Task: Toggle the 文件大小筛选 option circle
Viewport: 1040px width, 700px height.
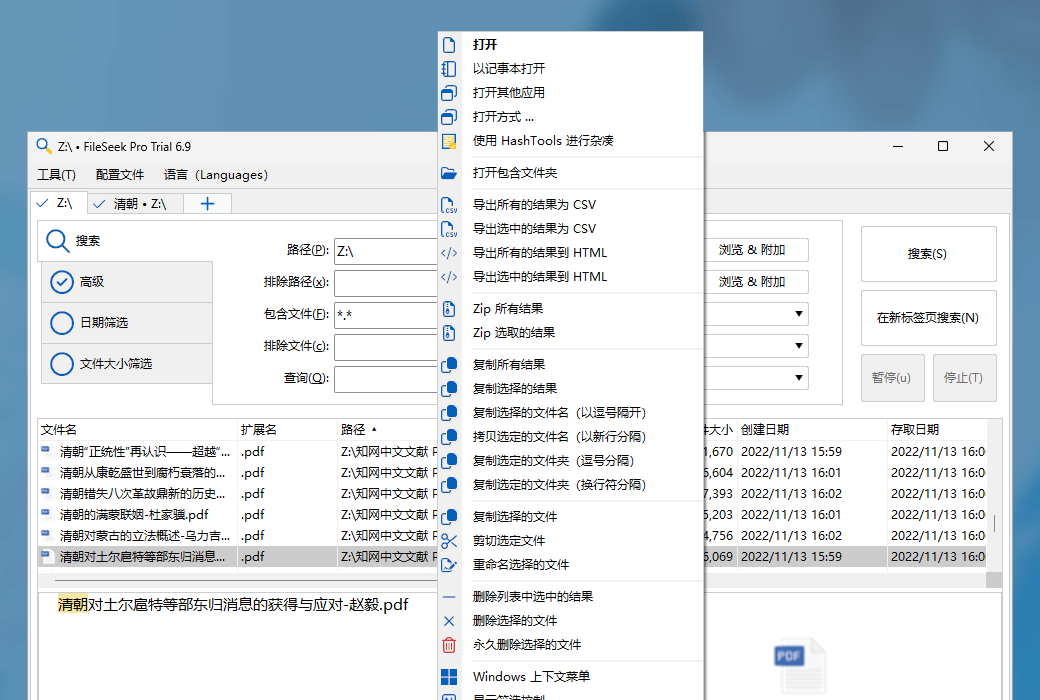Action: pyautogui.click(x=62, y=364)
